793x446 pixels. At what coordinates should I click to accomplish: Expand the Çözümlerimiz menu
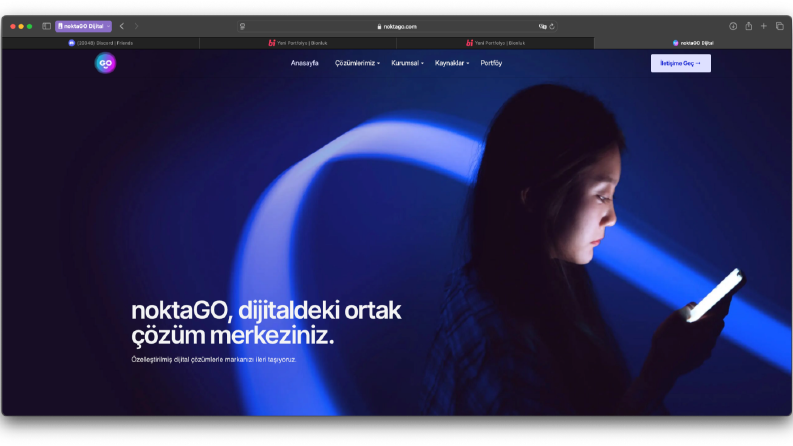357,63
